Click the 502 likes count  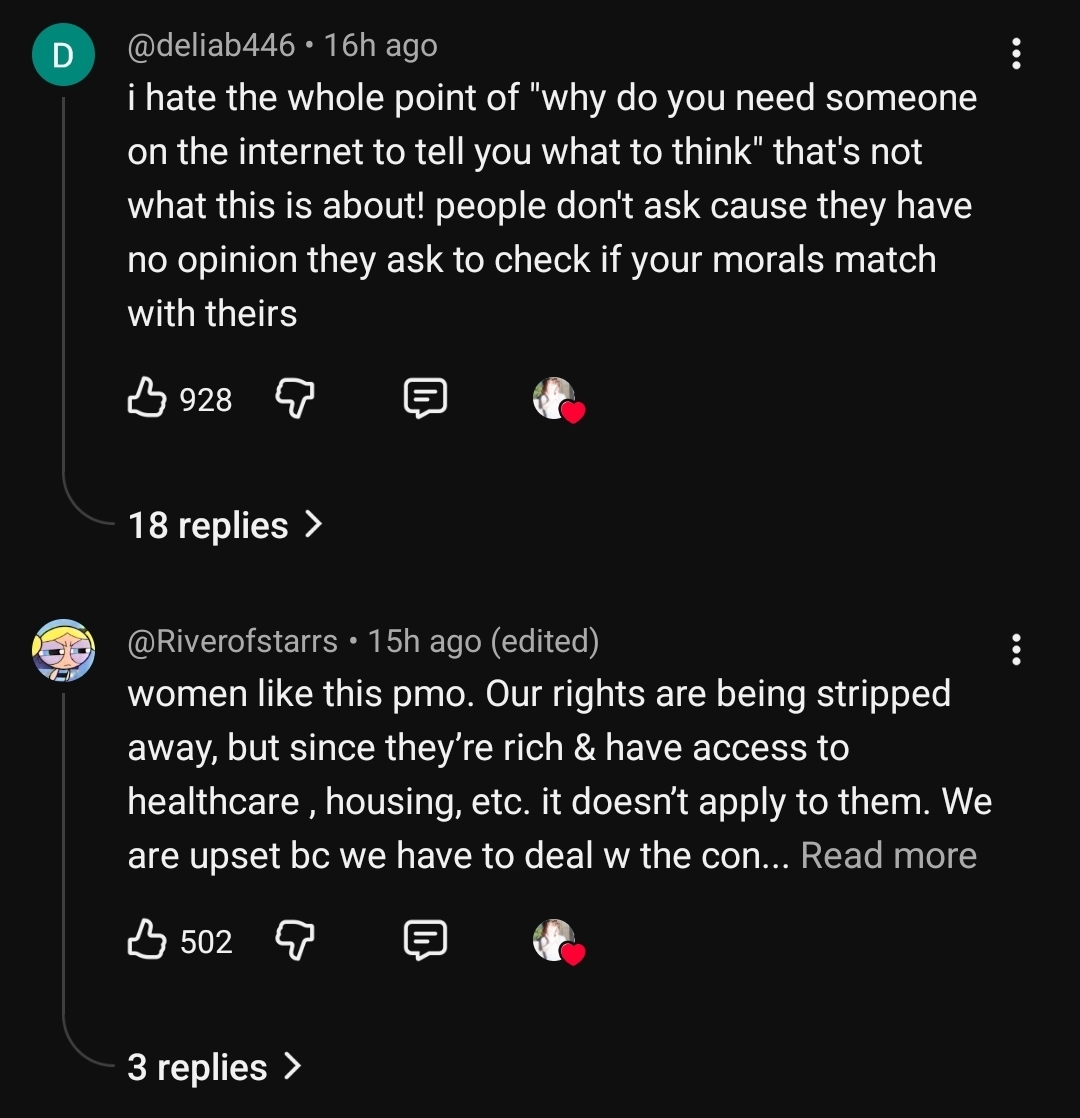206,942
